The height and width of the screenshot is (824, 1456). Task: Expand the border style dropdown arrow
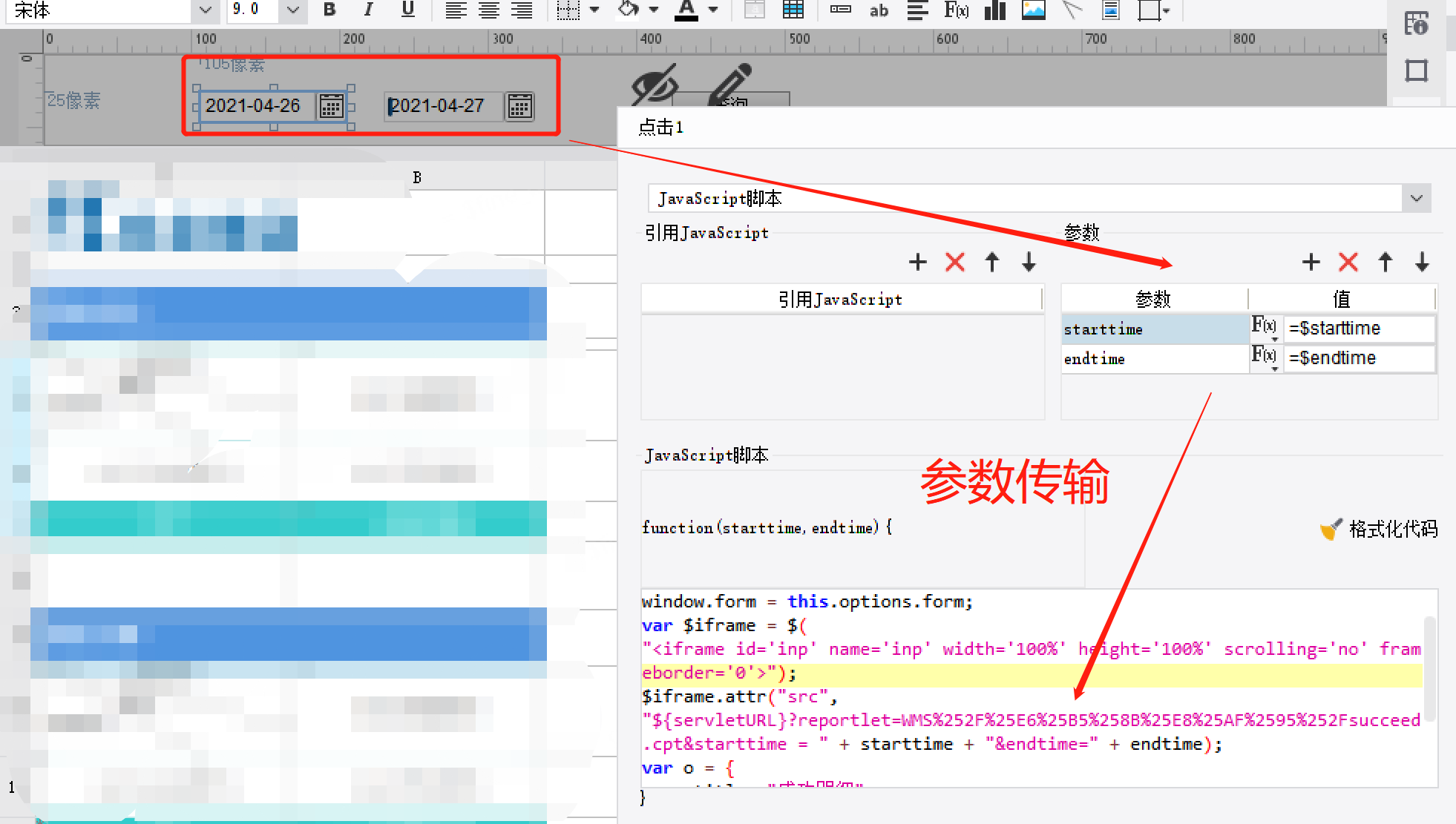[x=594, y=10]
